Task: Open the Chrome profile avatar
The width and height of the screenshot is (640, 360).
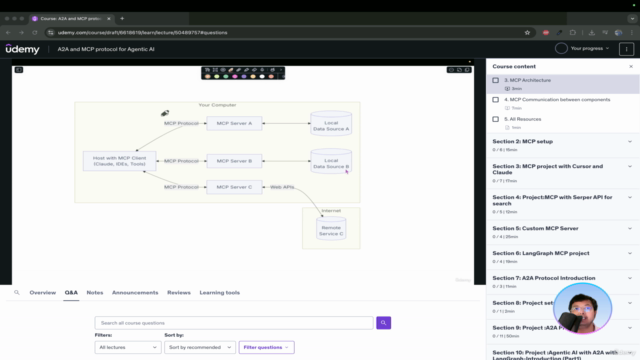Action: (x=618, y=33)
